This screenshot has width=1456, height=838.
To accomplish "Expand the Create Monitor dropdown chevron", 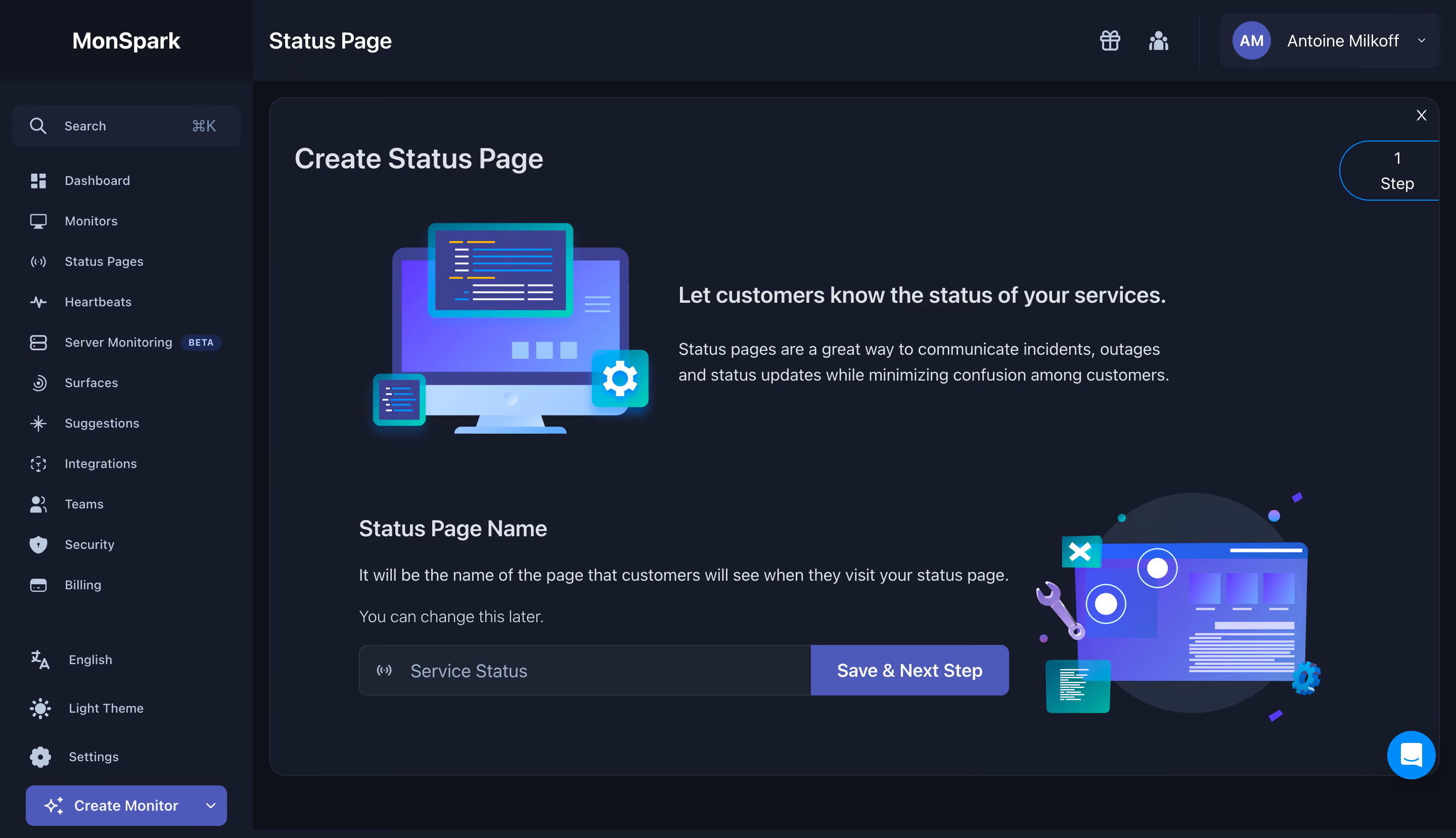I will tap(211, 805).
